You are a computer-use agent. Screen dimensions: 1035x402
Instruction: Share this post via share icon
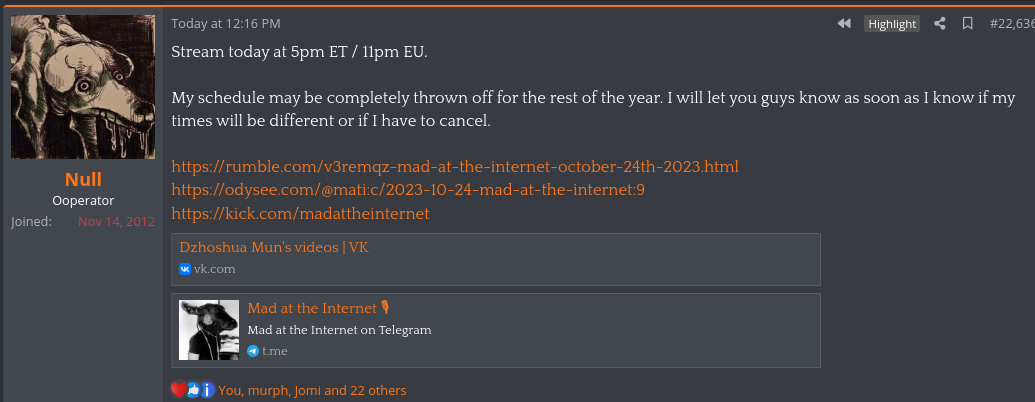[939, 24]
